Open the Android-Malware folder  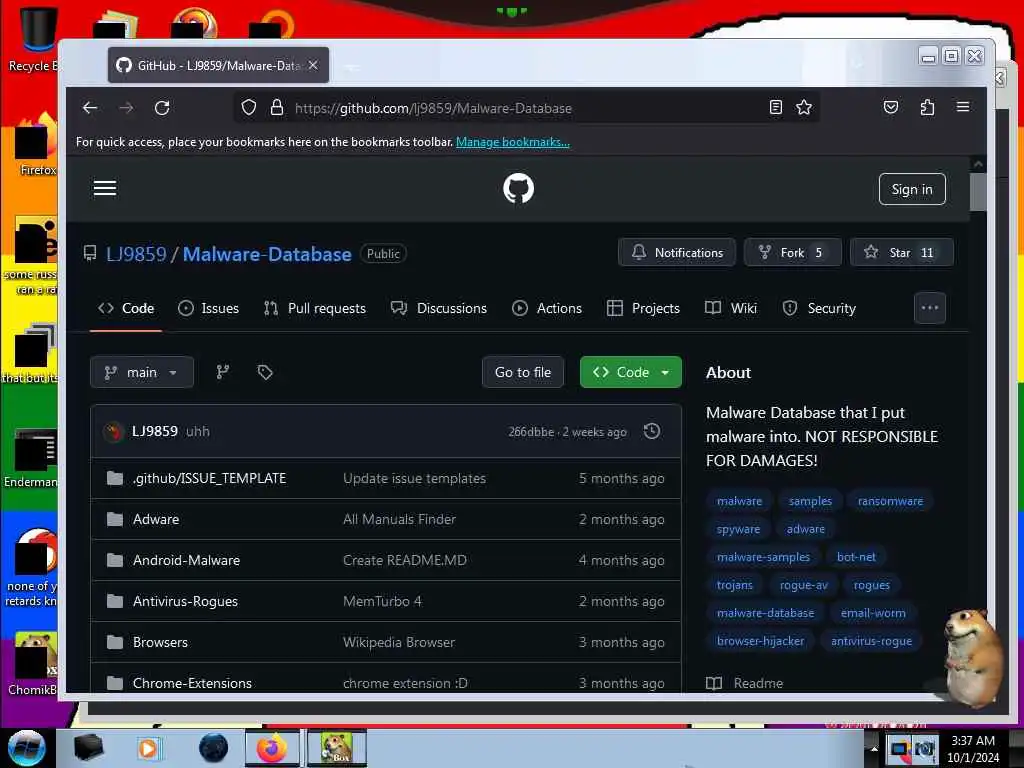click(186, 560)
